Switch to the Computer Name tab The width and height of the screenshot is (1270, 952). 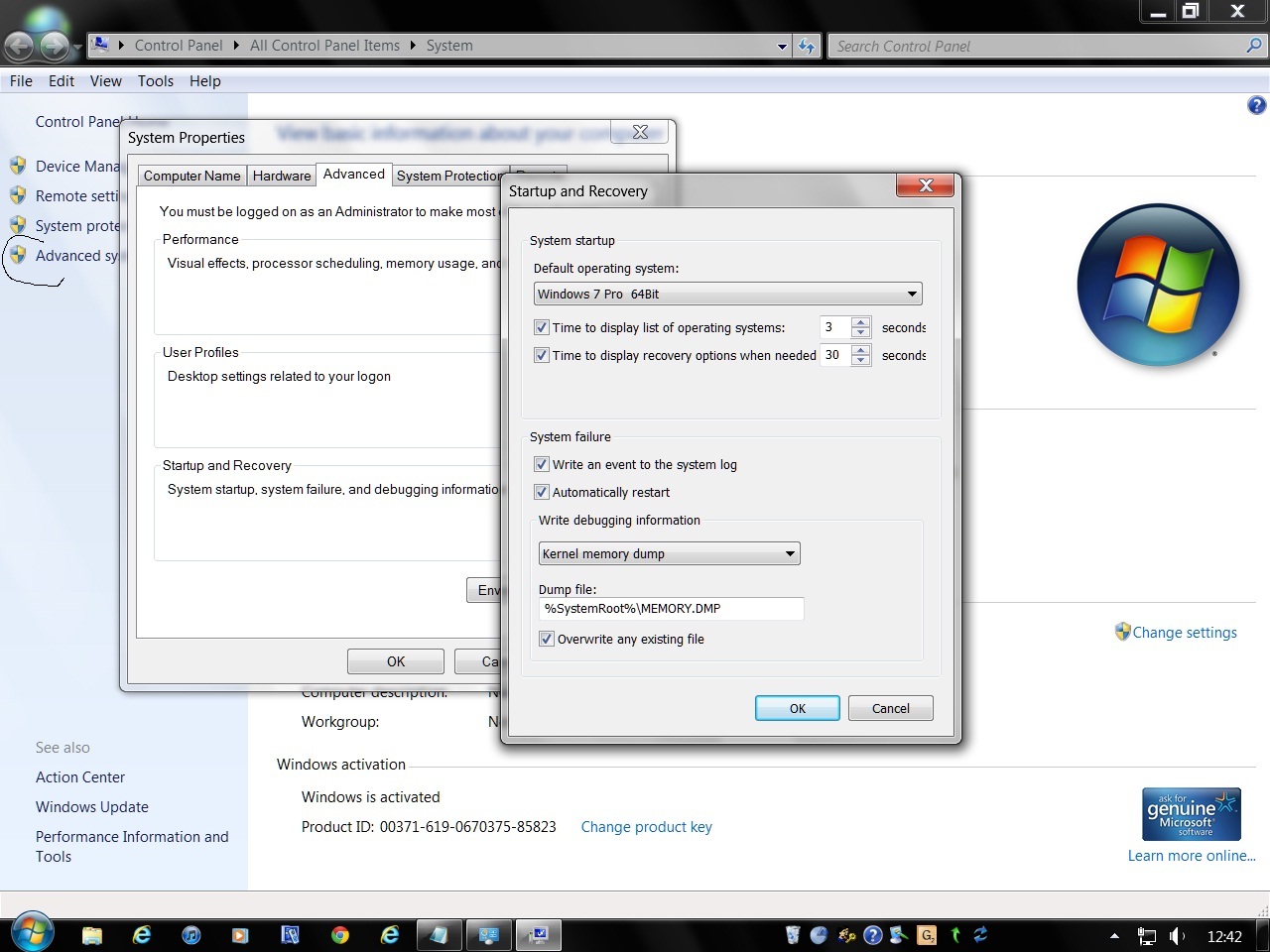click(192, 176)
